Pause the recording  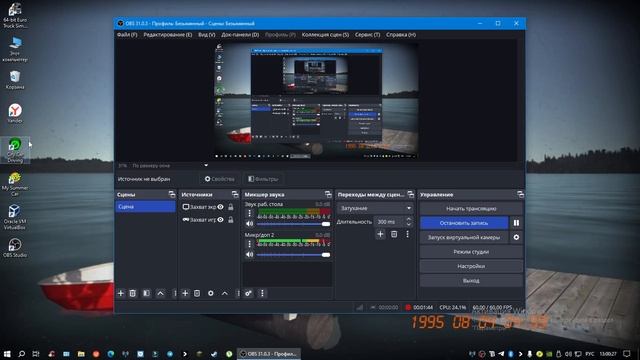point(516,223)
